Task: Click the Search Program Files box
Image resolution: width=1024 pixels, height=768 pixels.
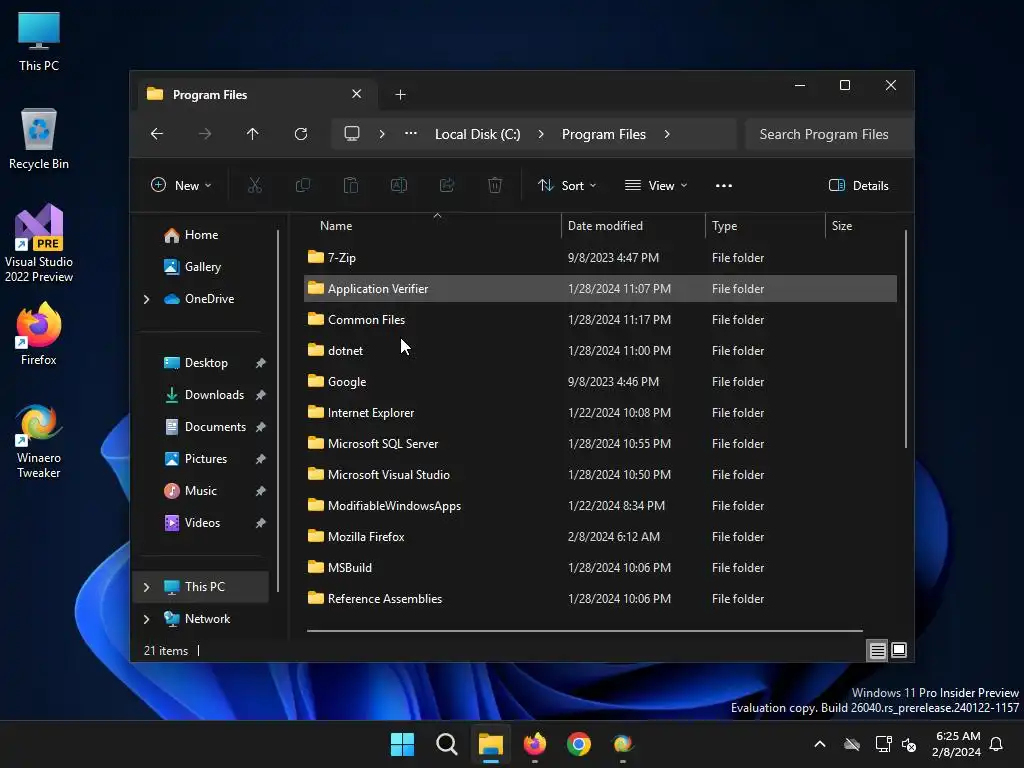Action: 828,134
